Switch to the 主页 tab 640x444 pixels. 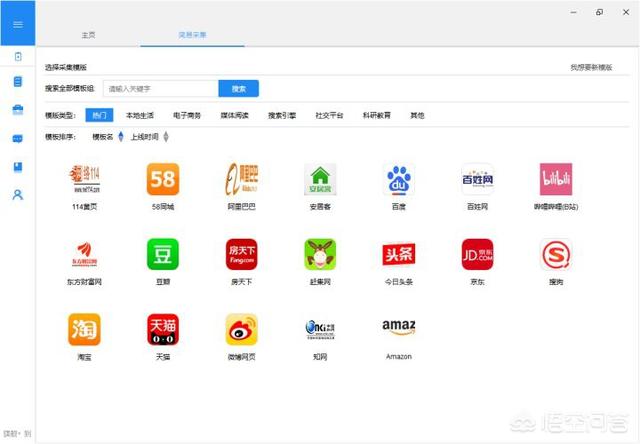coord(88,35)
